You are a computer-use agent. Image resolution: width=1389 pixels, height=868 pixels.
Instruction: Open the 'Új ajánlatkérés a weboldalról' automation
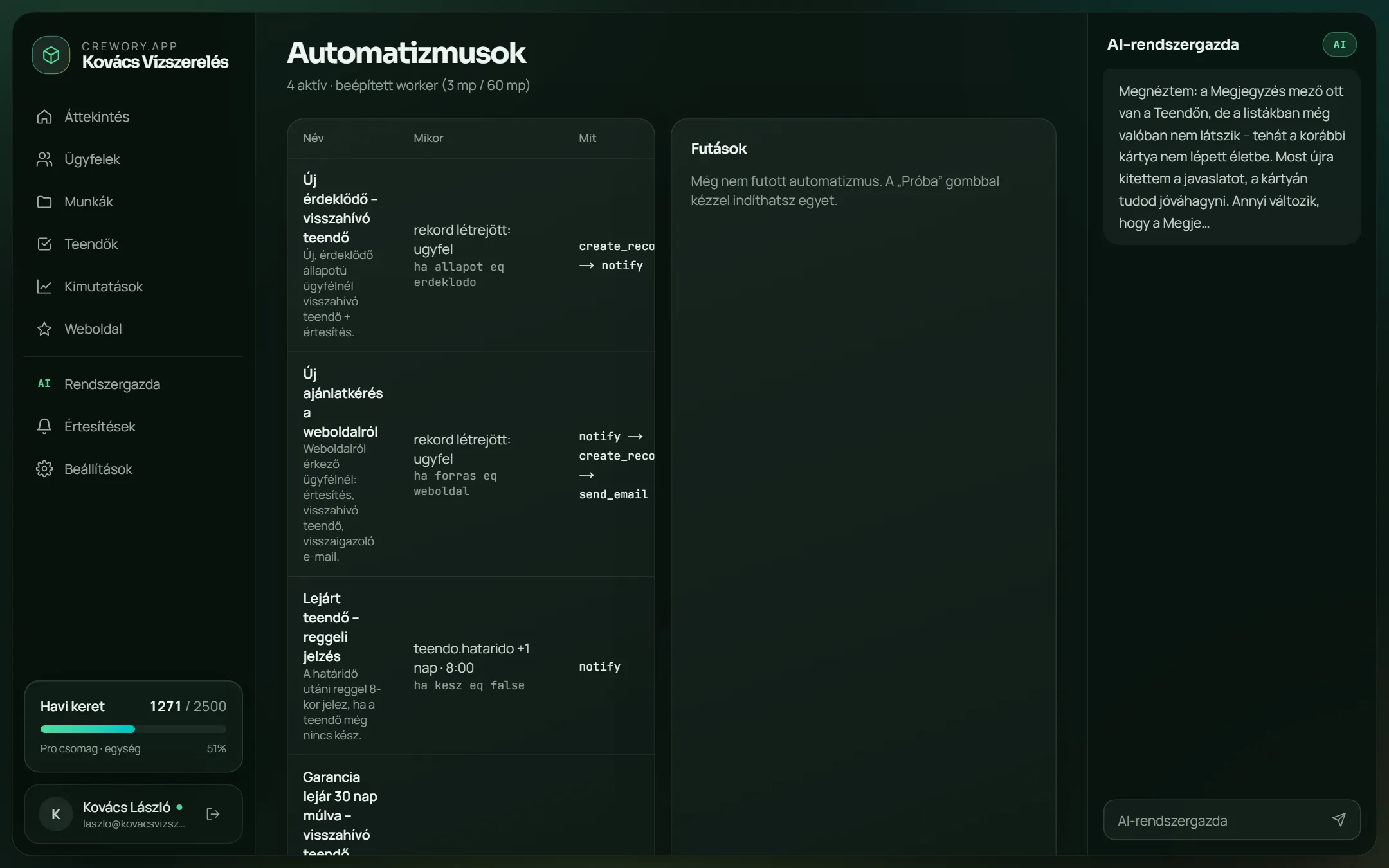tap(471, 465)
